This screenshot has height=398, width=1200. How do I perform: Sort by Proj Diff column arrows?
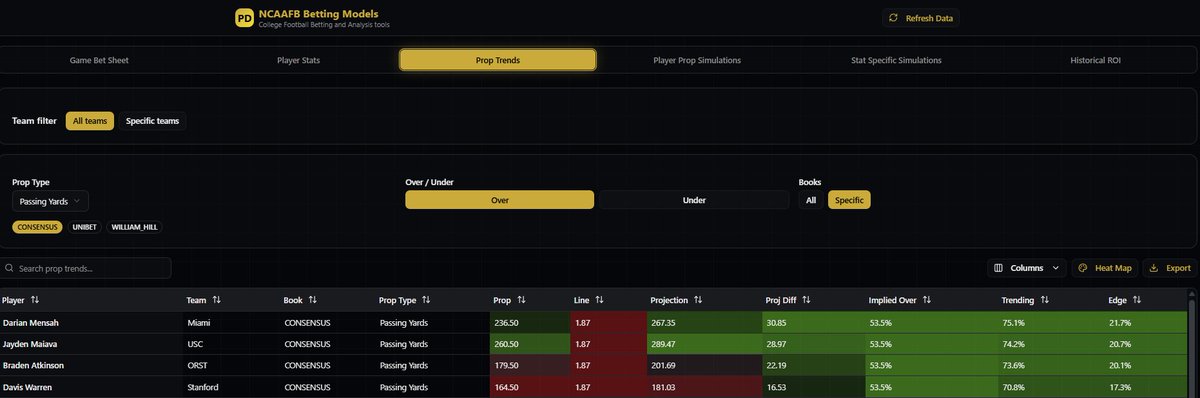pyautogui.click(x=806, y=299)
